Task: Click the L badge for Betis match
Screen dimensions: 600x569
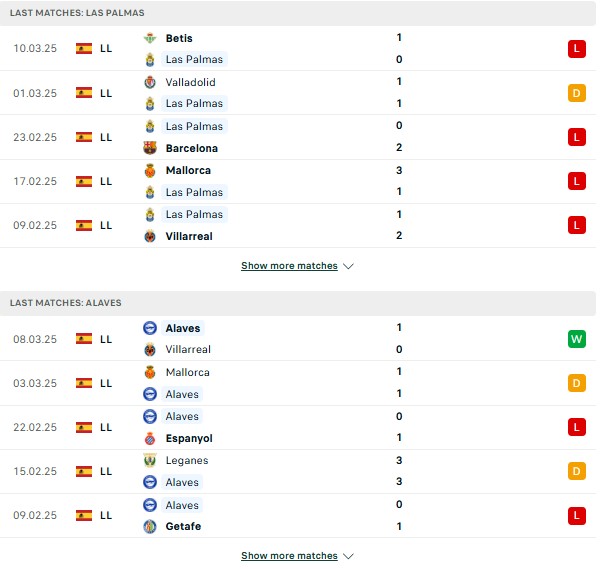Action: 577,49
